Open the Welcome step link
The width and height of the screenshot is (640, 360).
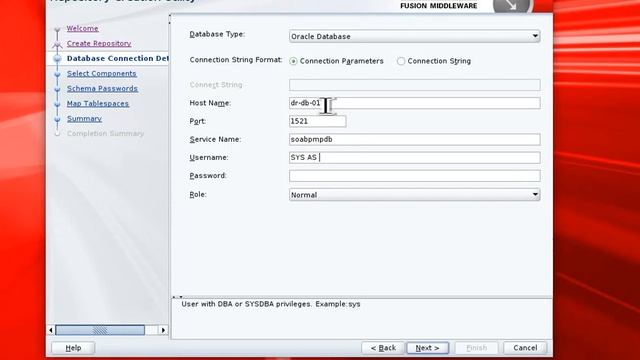pyautogui.click(x=82, y=28)
